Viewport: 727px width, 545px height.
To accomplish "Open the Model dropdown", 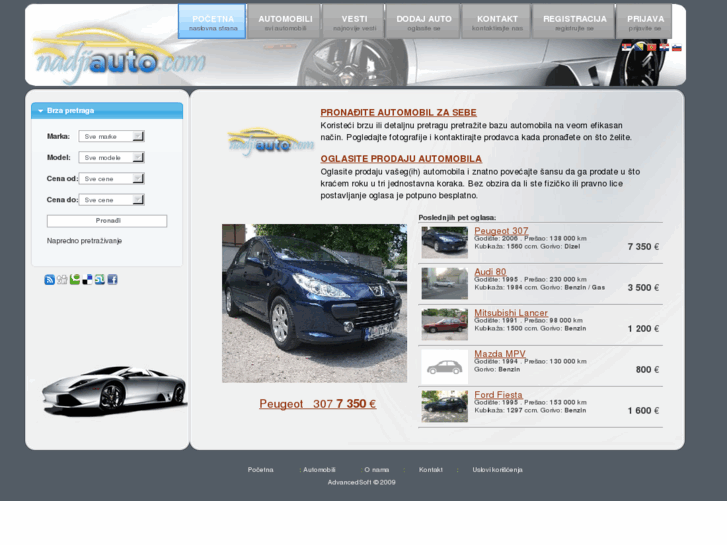I will point(112,157).
